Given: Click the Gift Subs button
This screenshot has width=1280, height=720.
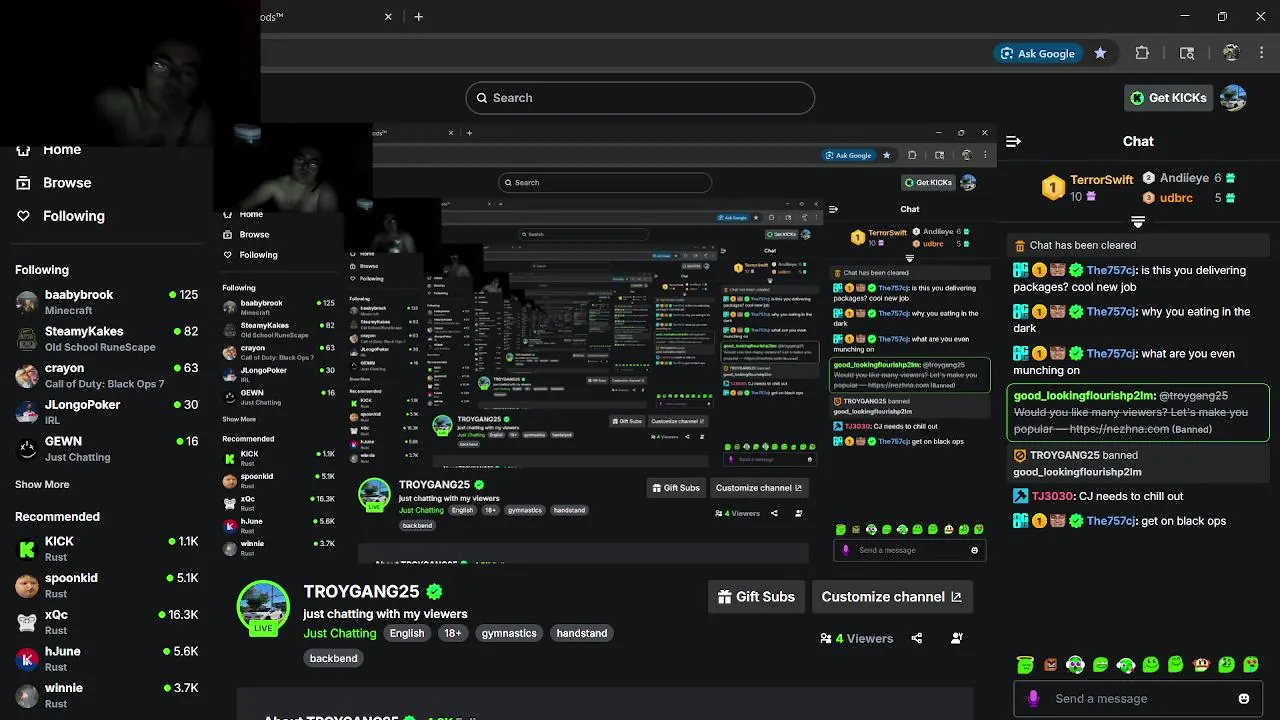Looking at the screenshot, I should pos(756,597).
